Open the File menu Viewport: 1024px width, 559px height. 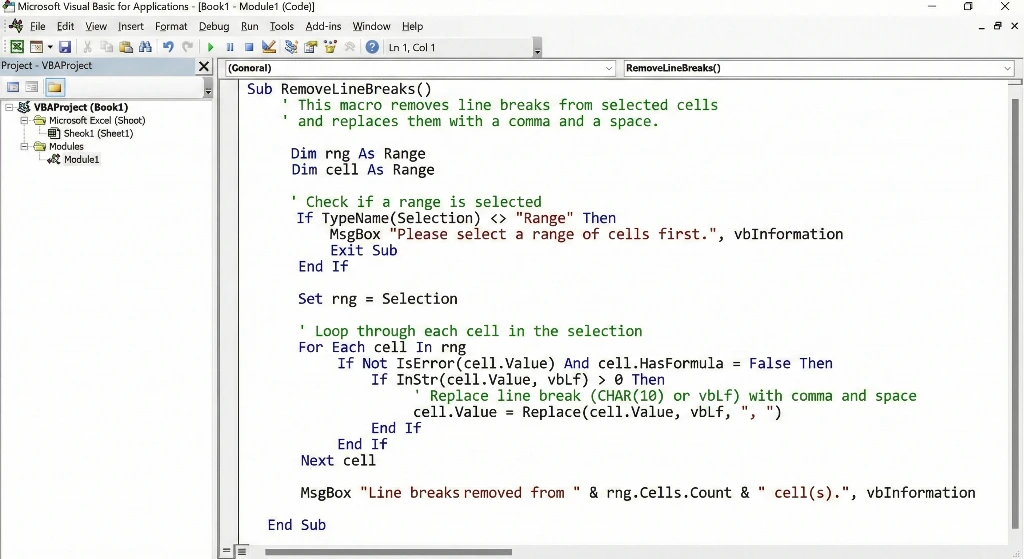point(38,26)
